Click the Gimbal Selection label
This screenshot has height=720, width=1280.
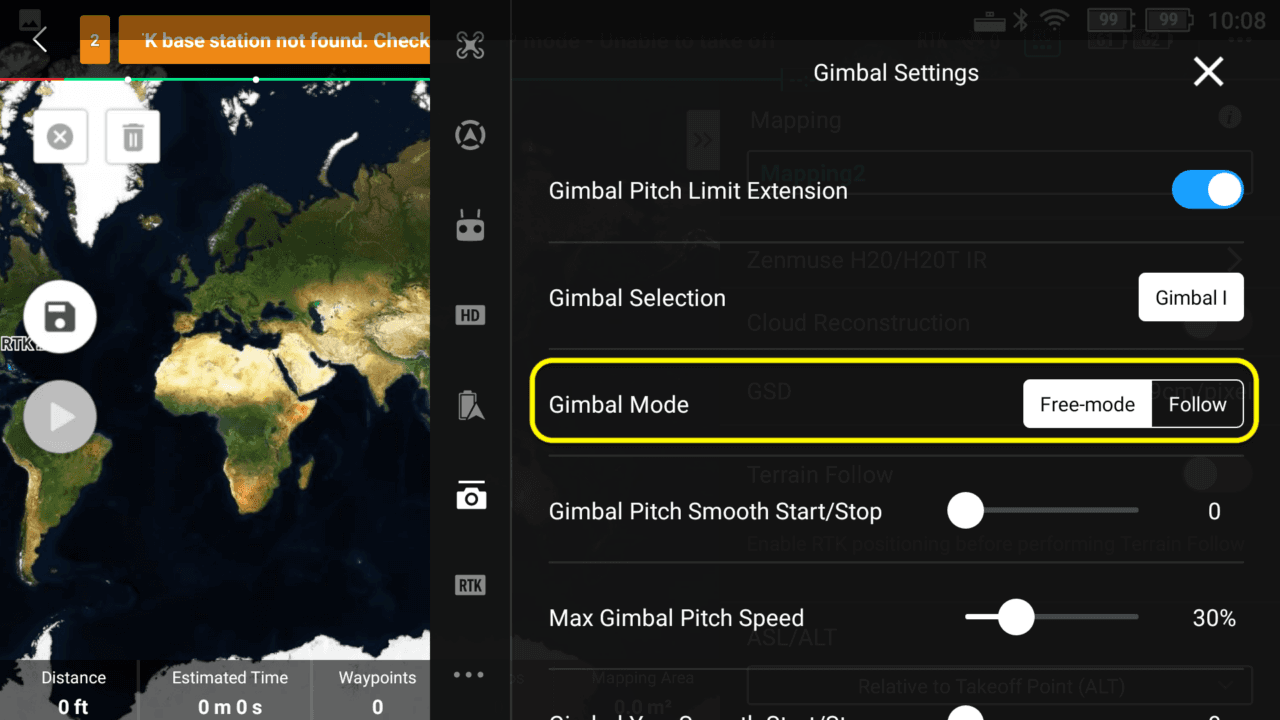(637, 298)
